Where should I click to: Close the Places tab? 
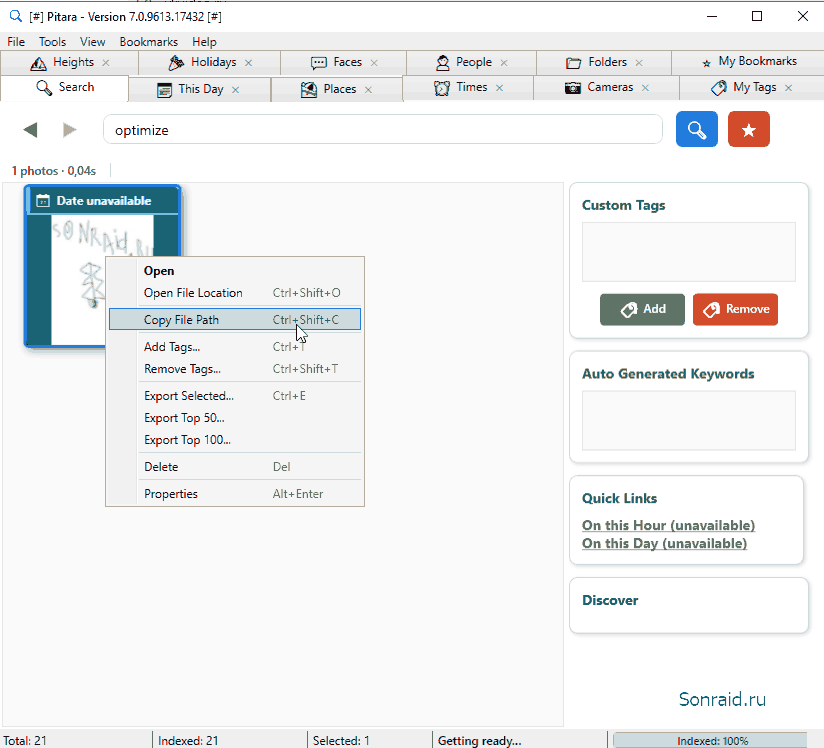click(368, 89)
